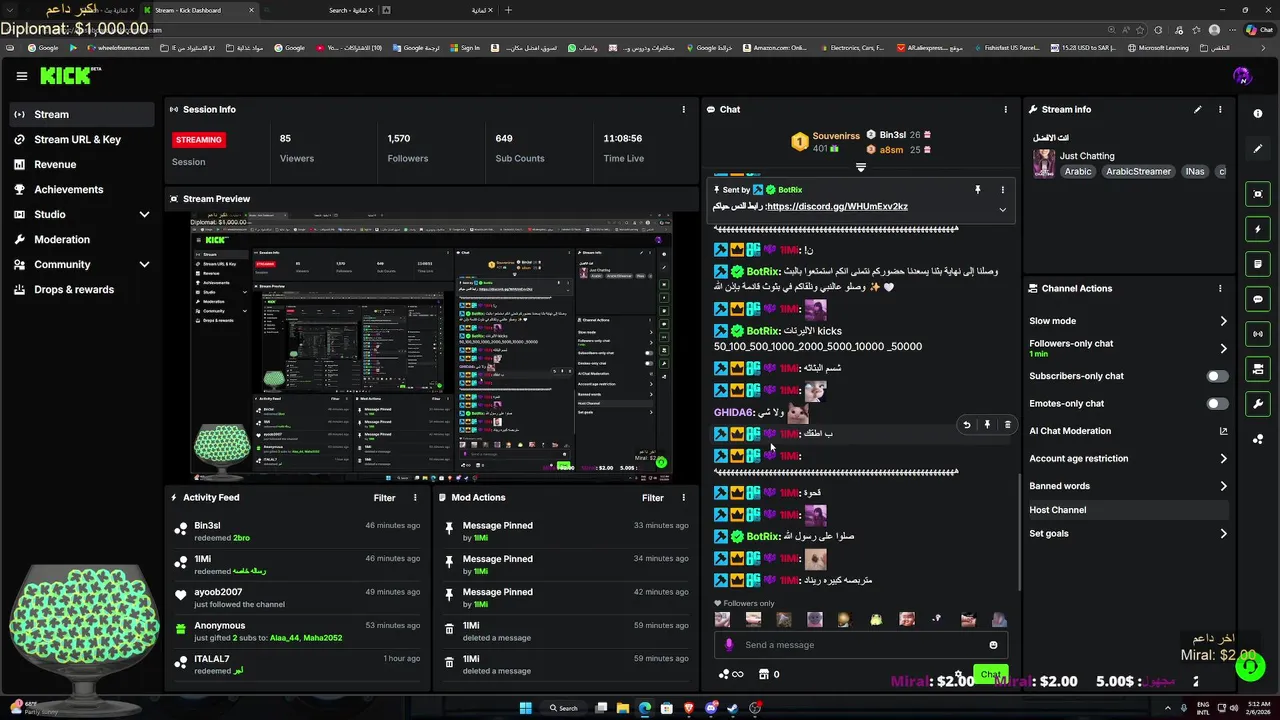Open Drops & rewards page
Image resolution: width=1280 pixels, height=720 pixels.
pyautogui.click(x=82, y=289)
